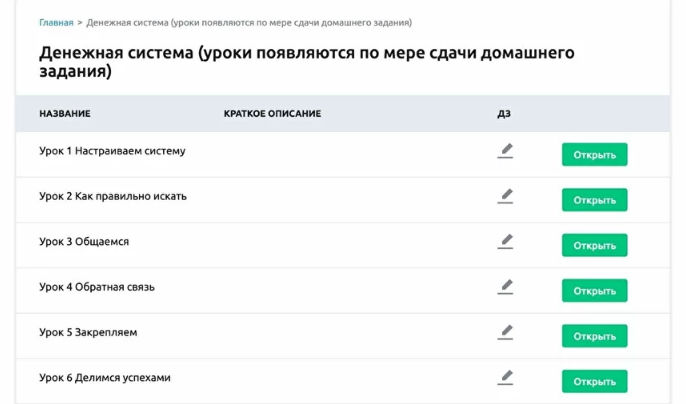Select the Урок 1 Настраиваем систему title

point(112,151)
